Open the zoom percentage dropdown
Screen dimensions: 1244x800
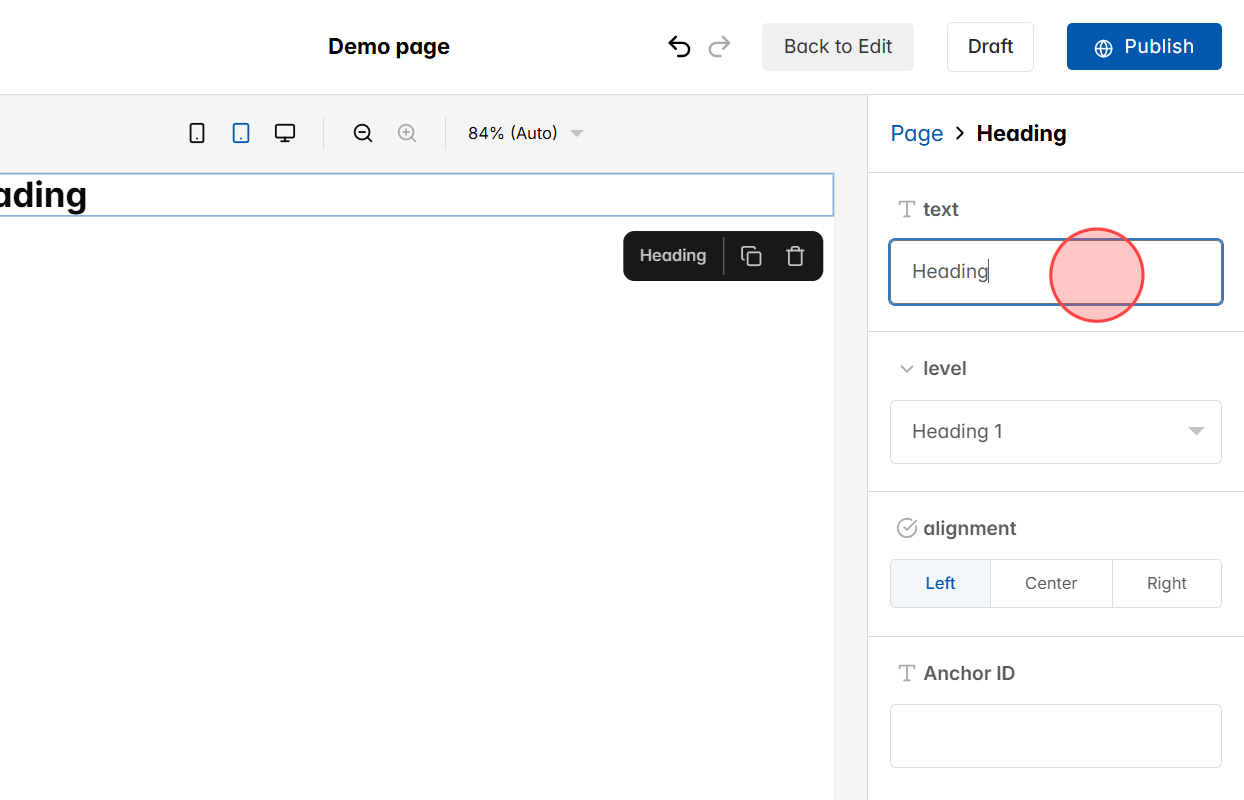[523, 132]
